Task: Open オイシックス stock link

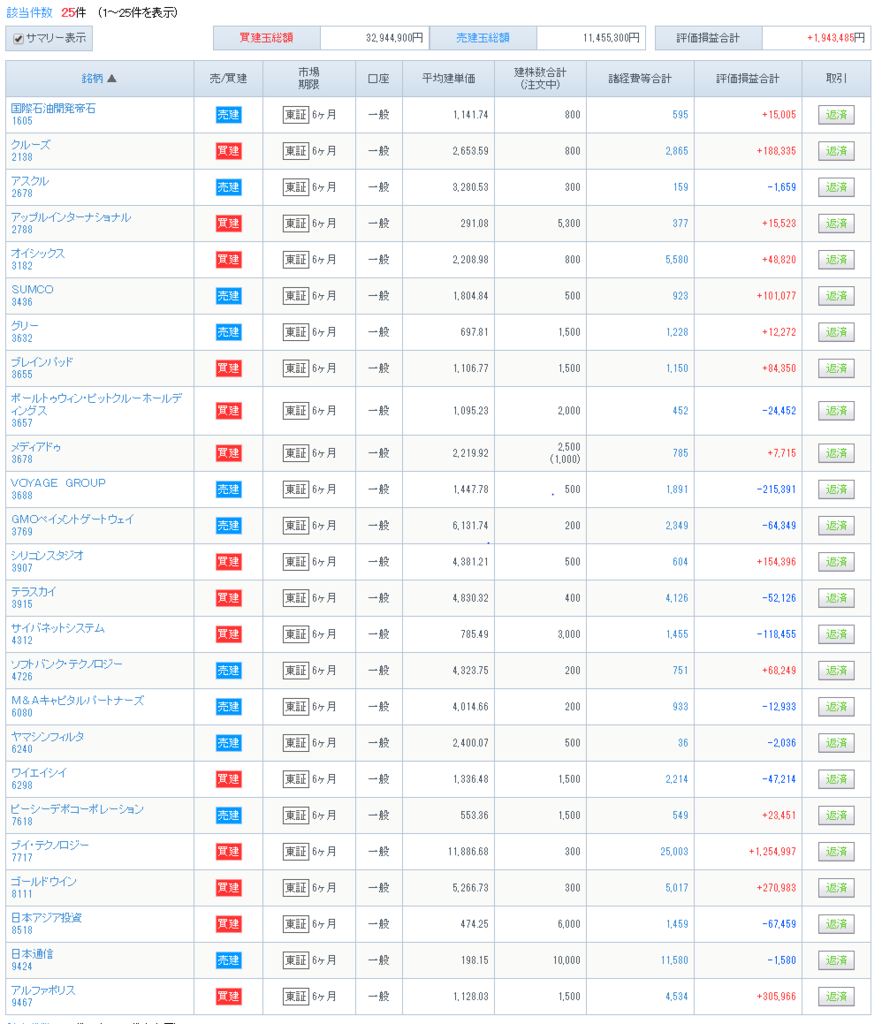Action: pyautogui.click(x=38, y=253)
